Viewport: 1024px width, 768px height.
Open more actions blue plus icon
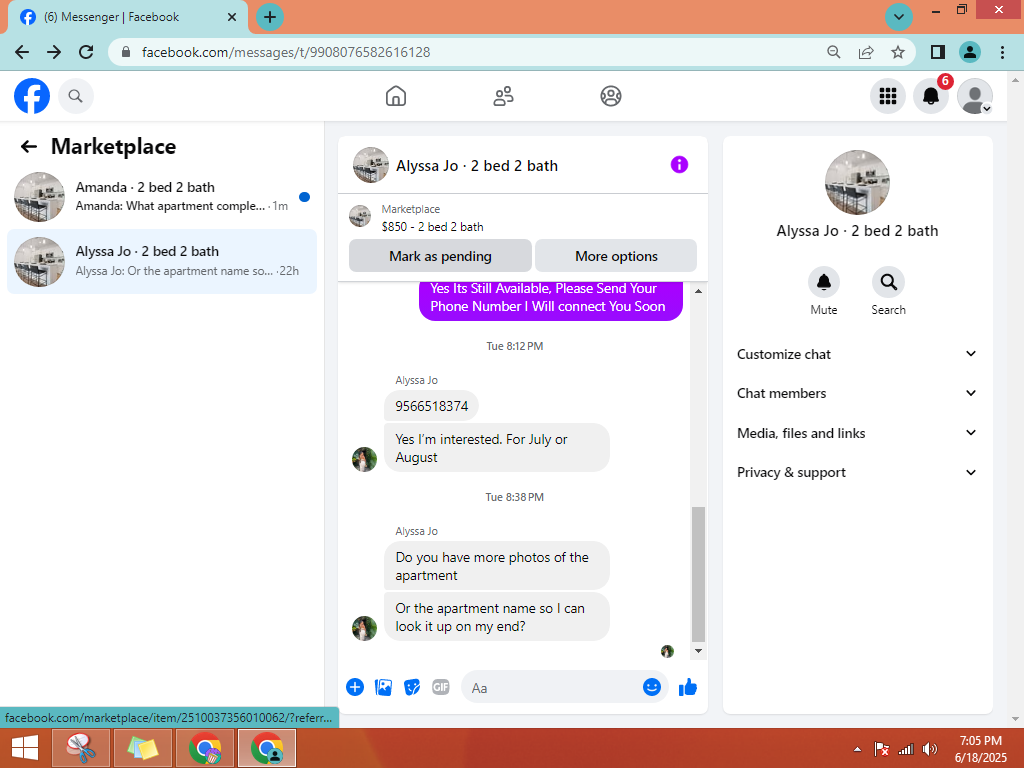355,687
